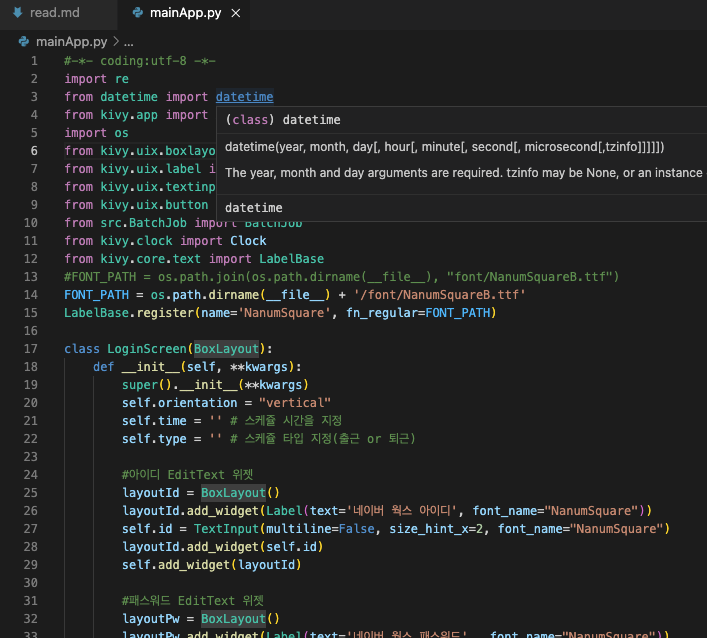Click FONT_PATH variable at start of line 14
The height and width of the screenshot is (638, 707).
[x=96, y=295]
